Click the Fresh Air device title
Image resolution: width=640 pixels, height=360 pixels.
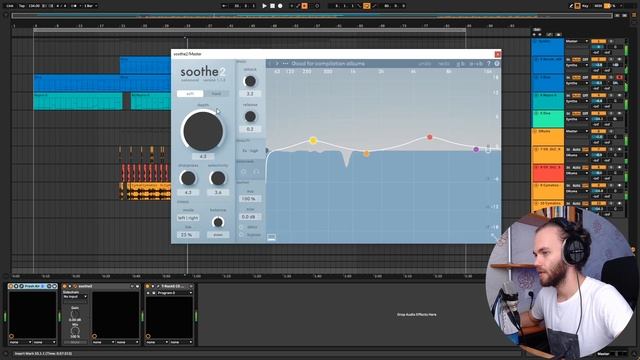[32, 286]
